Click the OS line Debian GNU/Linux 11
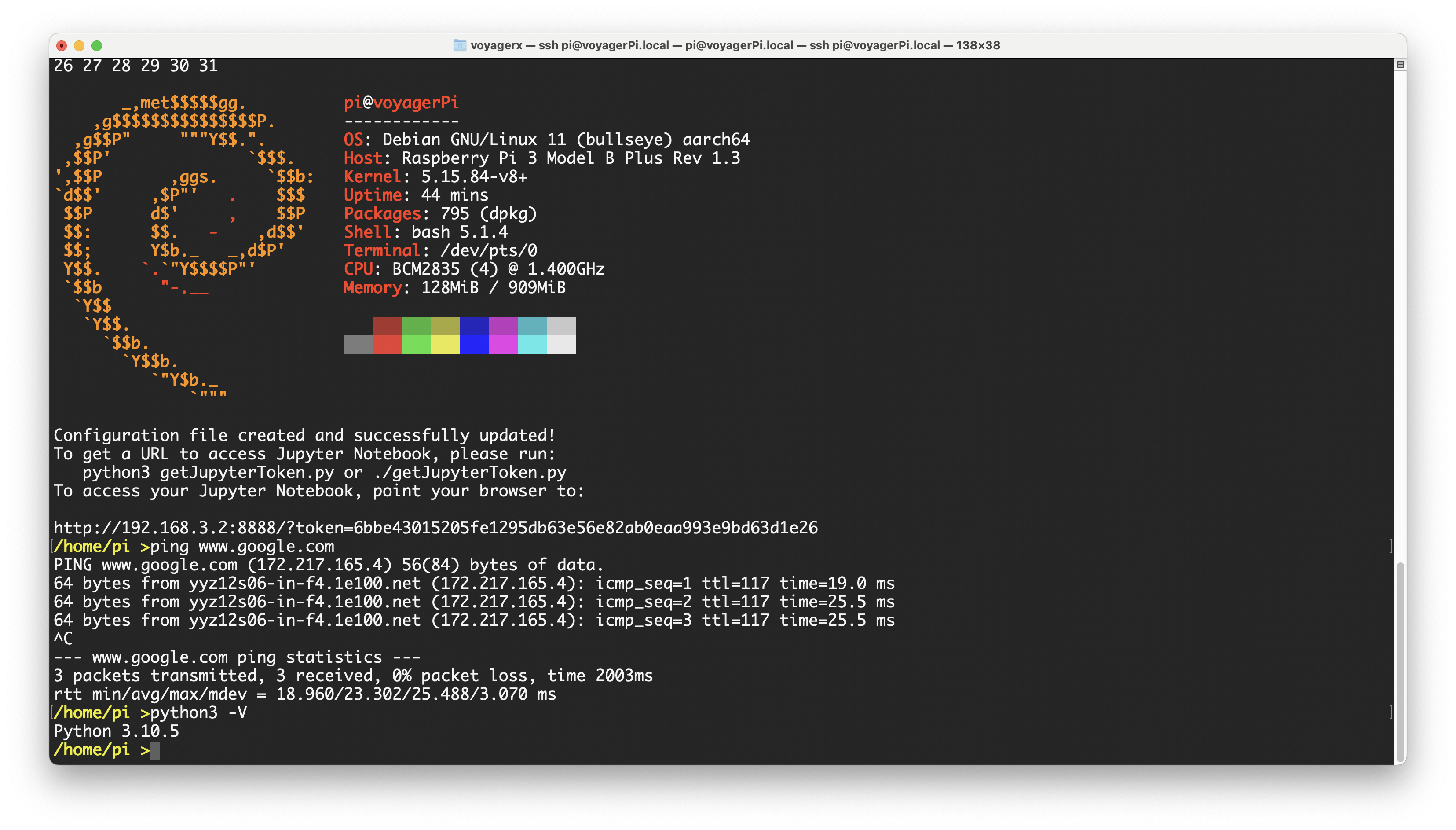 547,140
